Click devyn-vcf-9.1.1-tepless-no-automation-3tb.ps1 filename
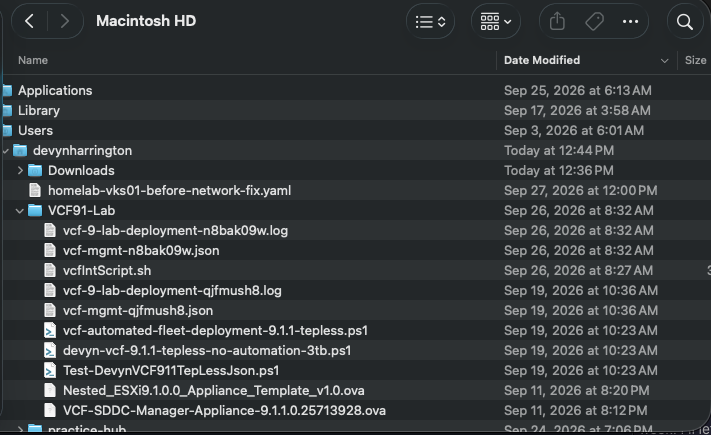 (207, 351)
